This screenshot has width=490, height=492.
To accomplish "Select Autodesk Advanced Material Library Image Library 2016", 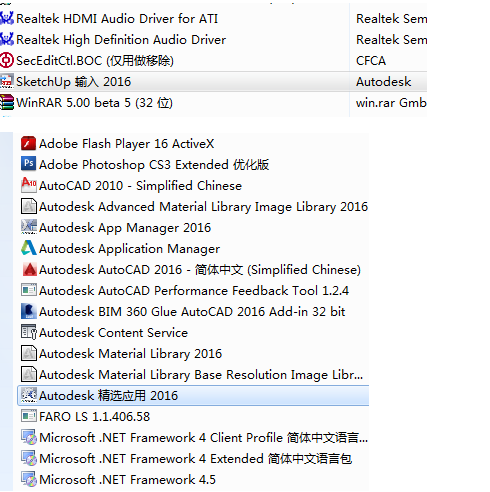I will click(193, 207).
